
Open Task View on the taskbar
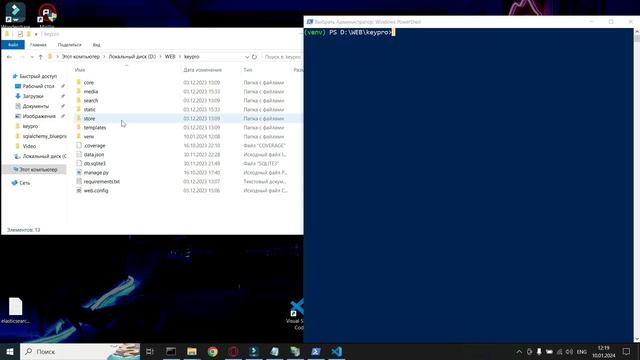point(150,351)
